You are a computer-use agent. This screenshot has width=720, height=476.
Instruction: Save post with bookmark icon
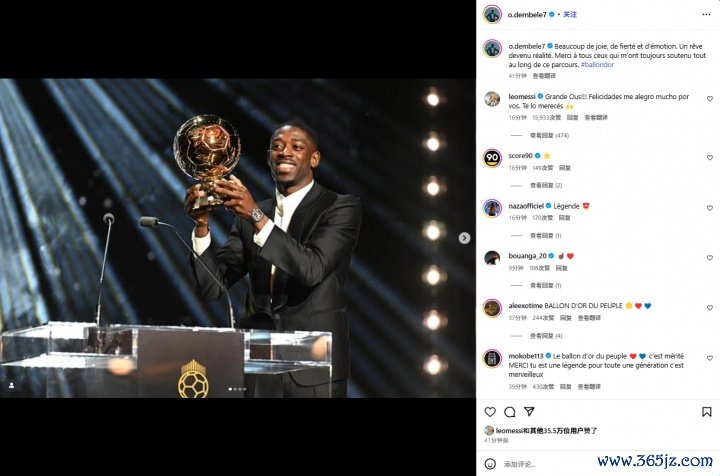pos(707,412)
